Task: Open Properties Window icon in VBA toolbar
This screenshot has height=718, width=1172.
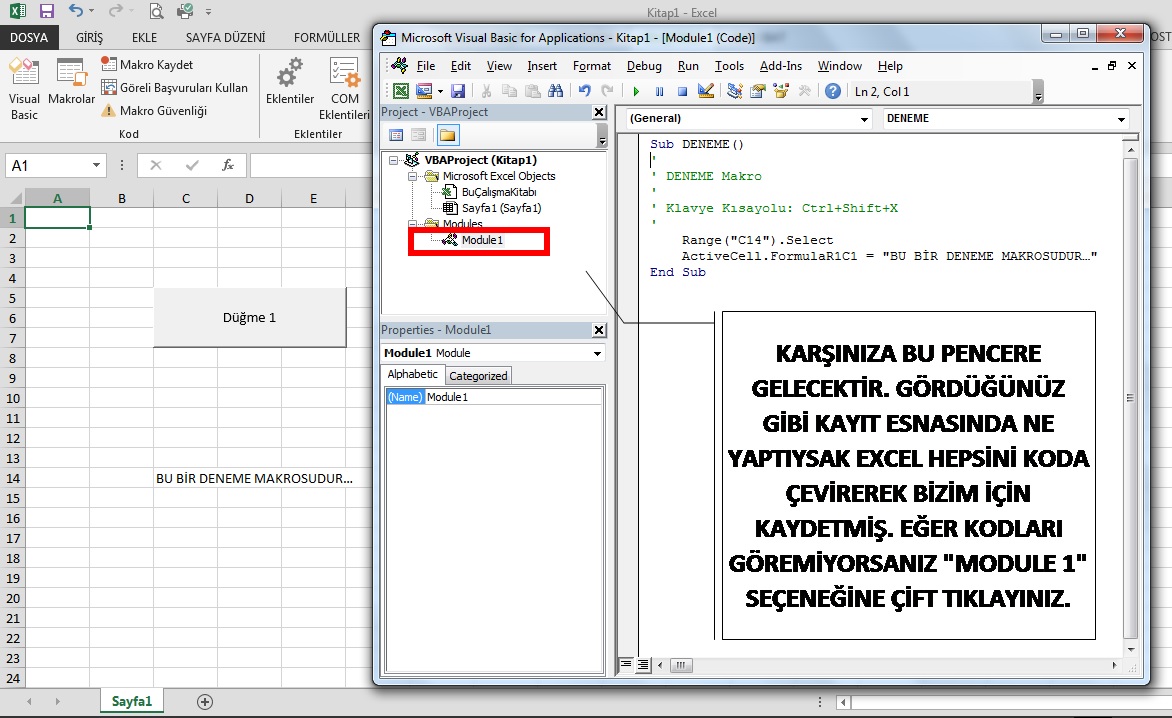Action: (x=758, y=91)
